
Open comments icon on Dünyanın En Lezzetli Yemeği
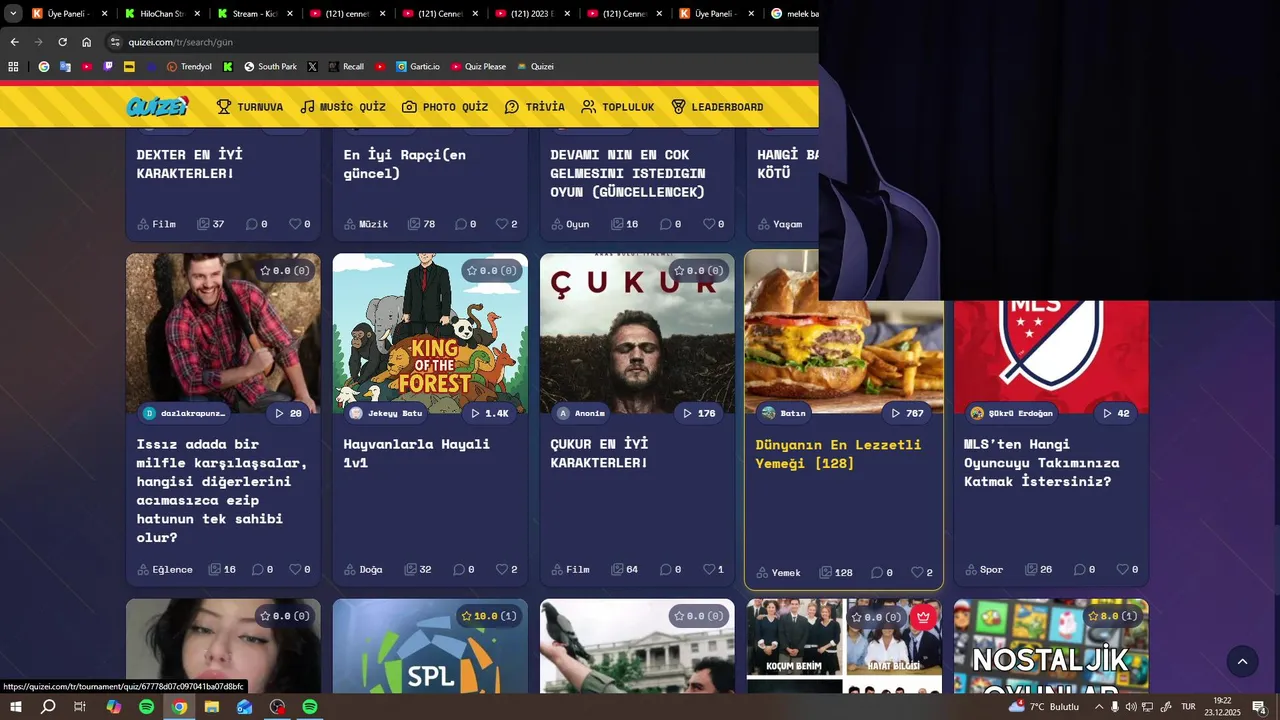coord(876,572)
